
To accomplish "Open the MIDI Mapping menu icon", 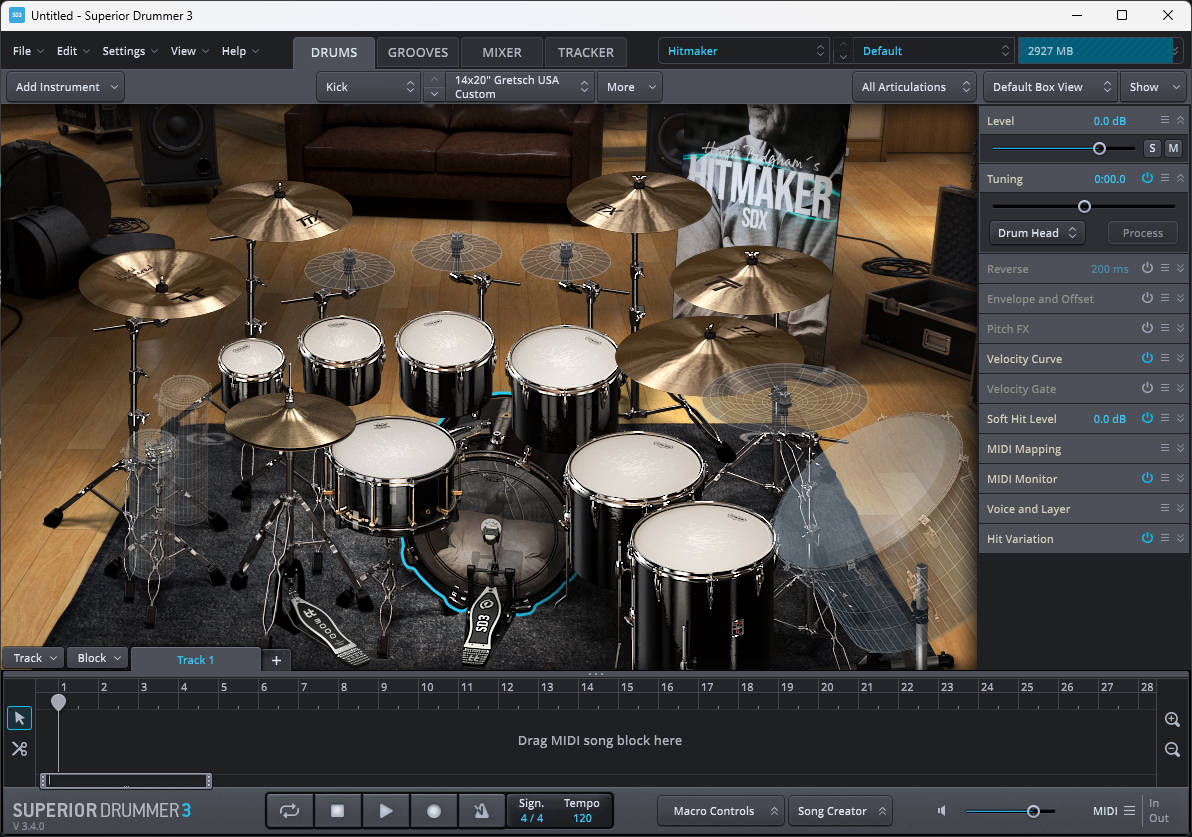I will click(1165, 448).
